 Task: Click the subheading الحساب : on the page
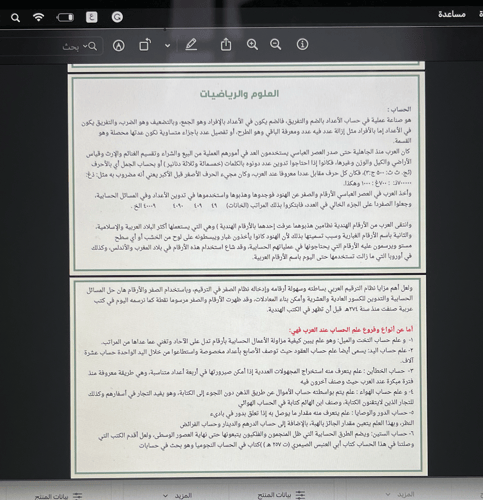399,109
